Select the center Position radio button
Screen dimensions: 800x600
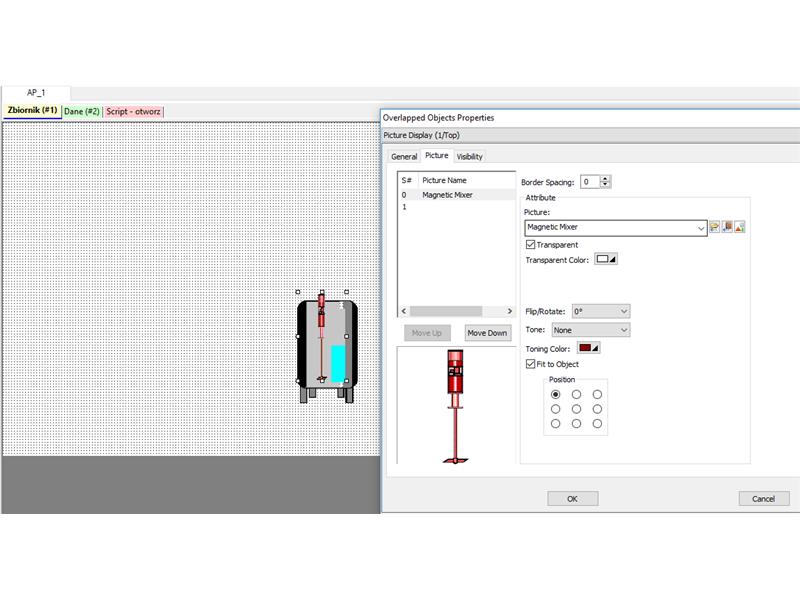(x=577, y=409)
